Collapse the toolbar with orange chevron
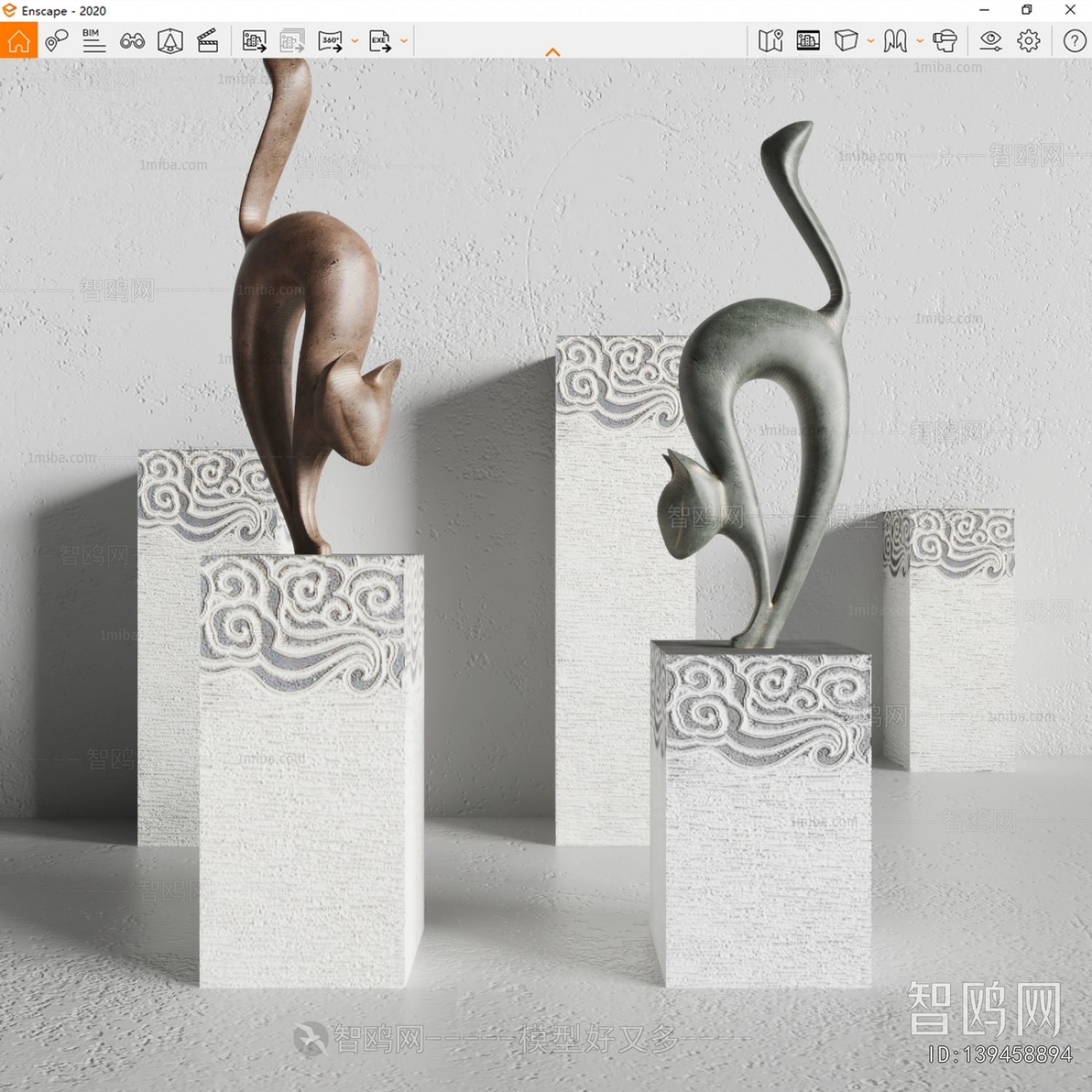1092x1092 pixels. (553, 52)
